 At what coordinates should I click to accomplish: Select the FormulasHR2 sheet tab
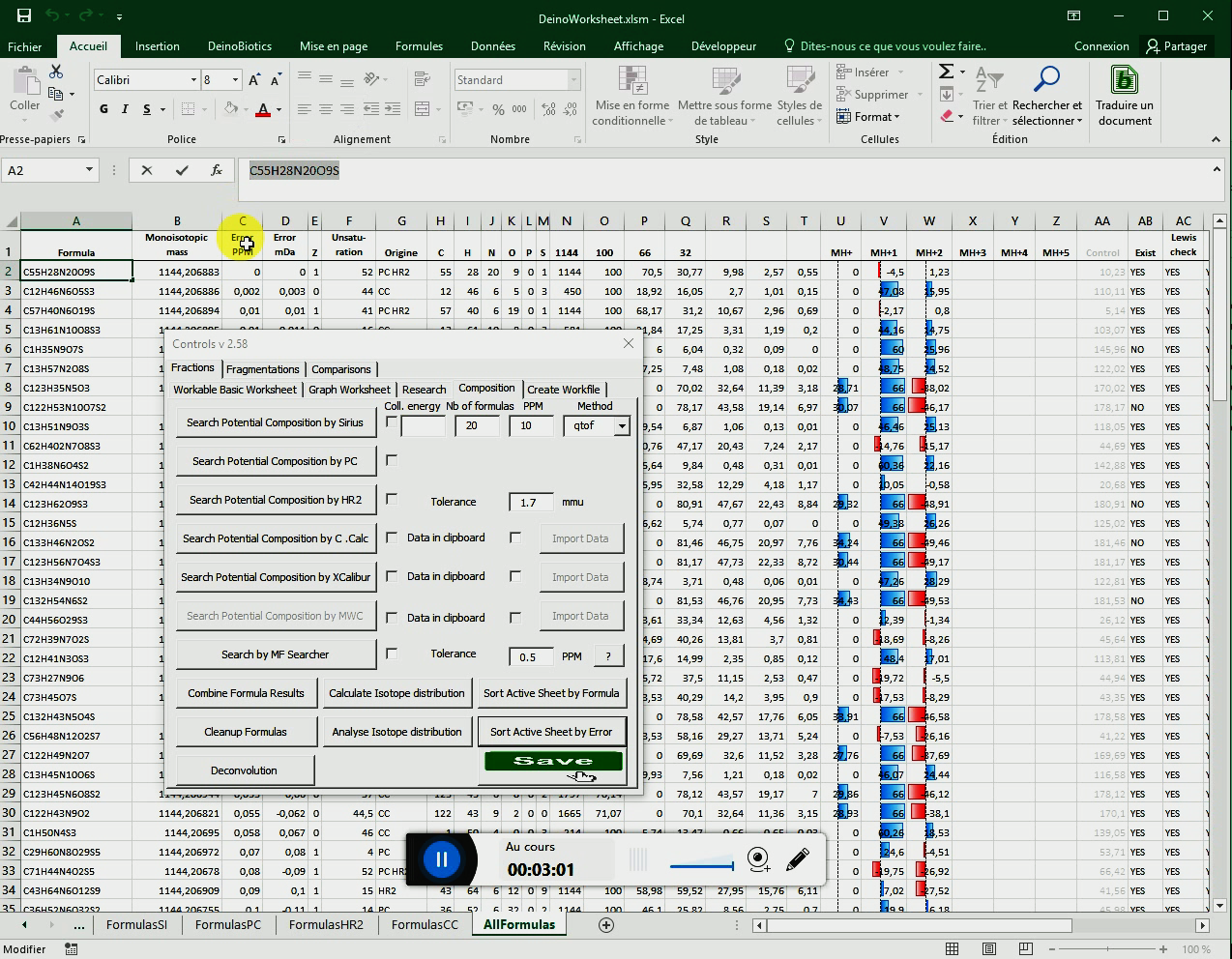(x=326, y=925)
